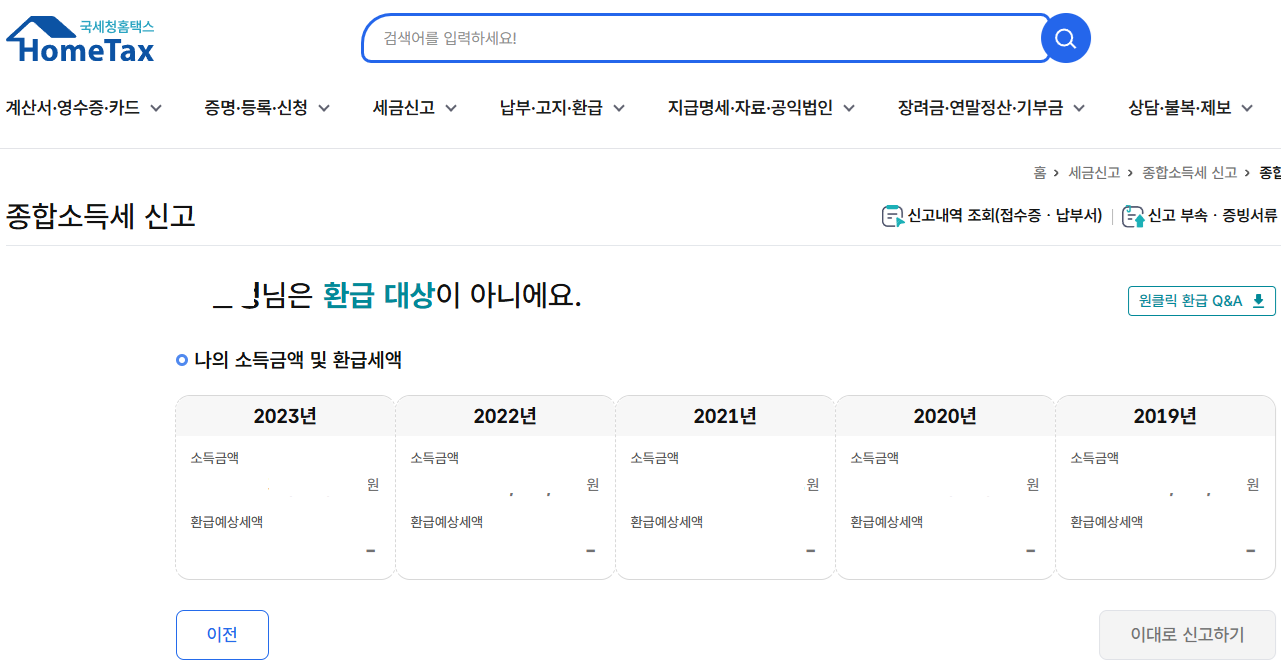Open the 상담·불복·제보 menu chevron
Screen dimensions: 1281x671
click(x=1246, y=107)
